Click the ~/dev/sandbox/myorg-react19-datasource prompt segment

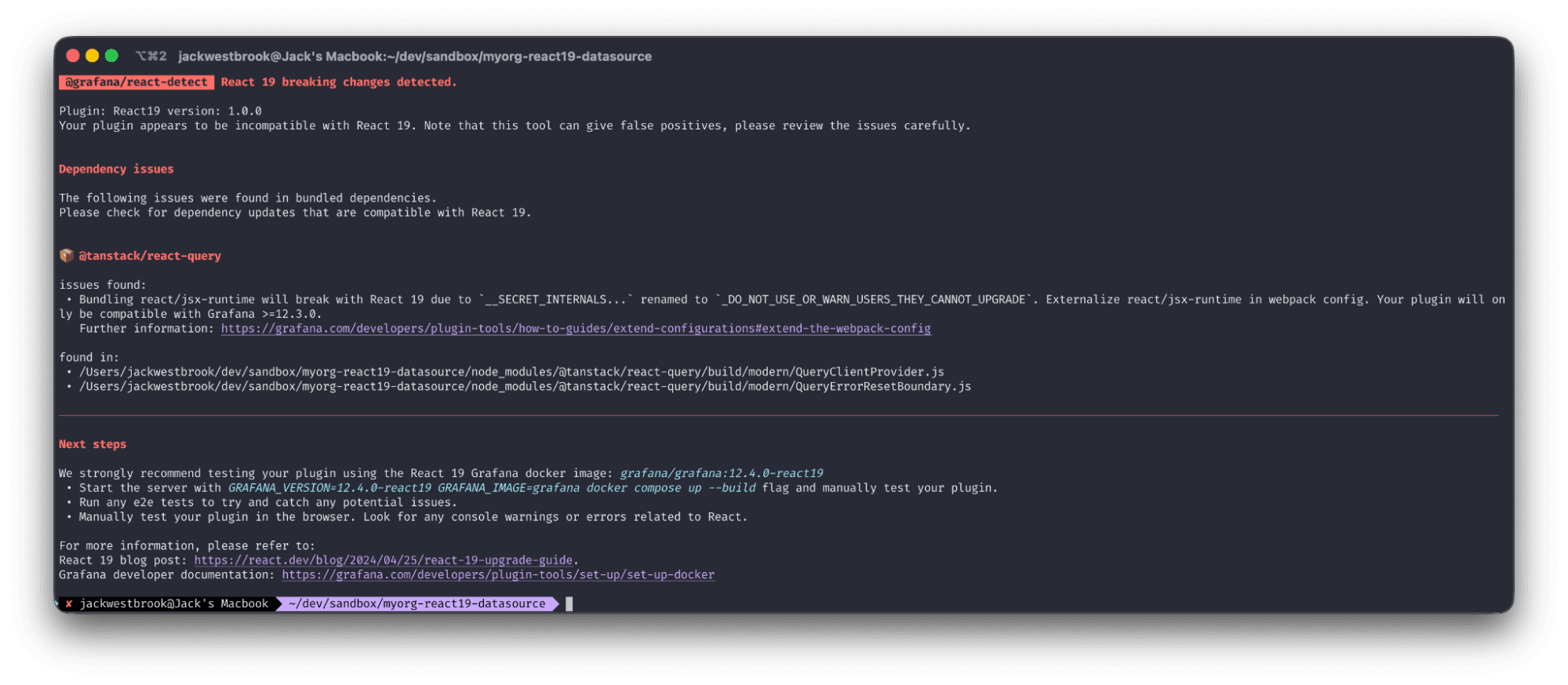tap(417, 603)
